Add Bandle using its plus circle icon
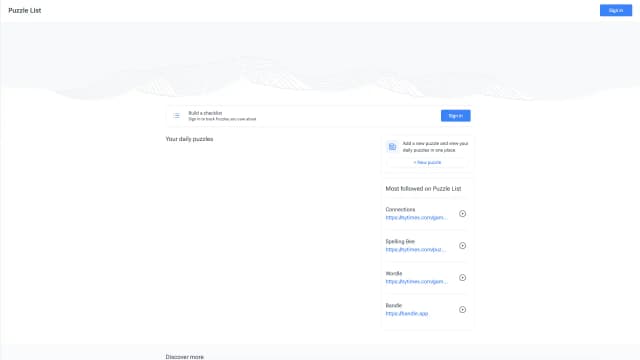The height and width of the screenshot is (360, 640). click(462, 309)
